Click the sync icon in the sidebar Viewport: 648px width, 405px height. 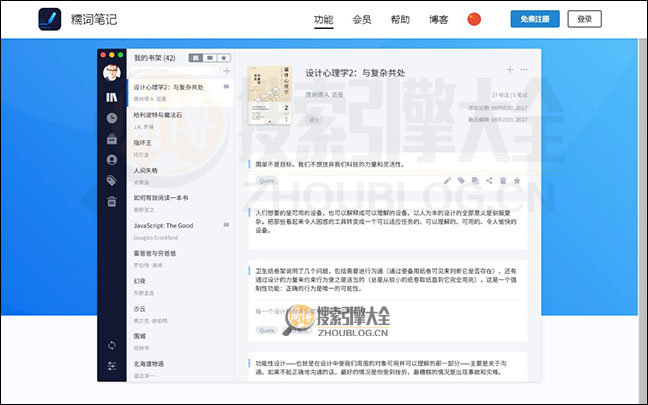tap(112, 345)
